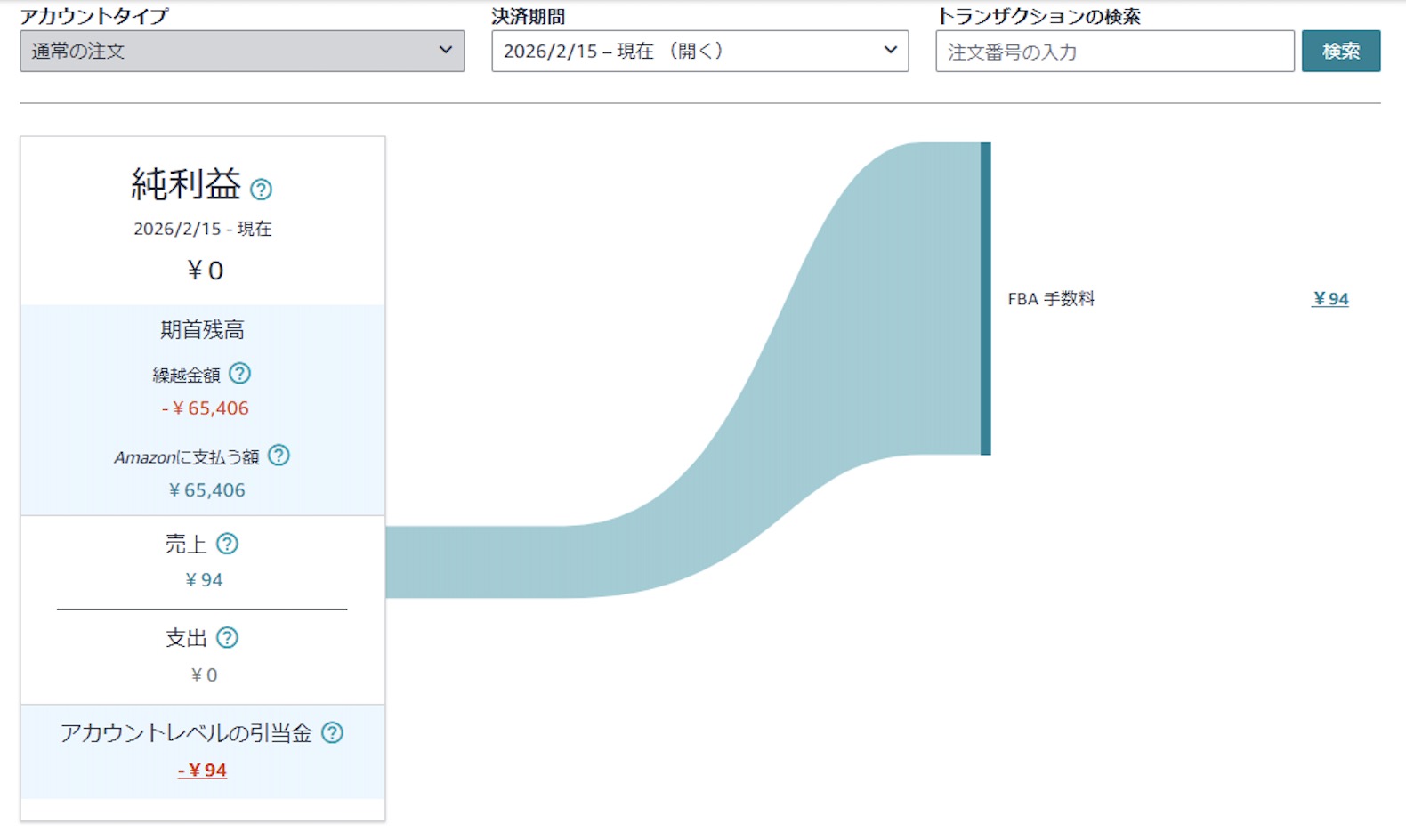Open the 繰越金額 help tooltip icon
This screenshot has height=840, width=1406.
point(239,374)
